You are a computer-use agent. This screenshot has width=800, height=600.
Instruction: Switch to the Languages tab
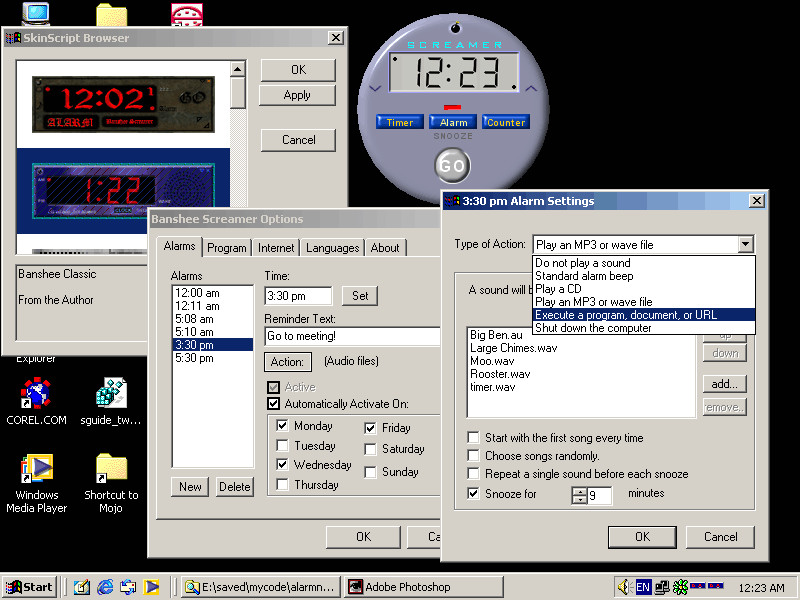coord(332,248)
